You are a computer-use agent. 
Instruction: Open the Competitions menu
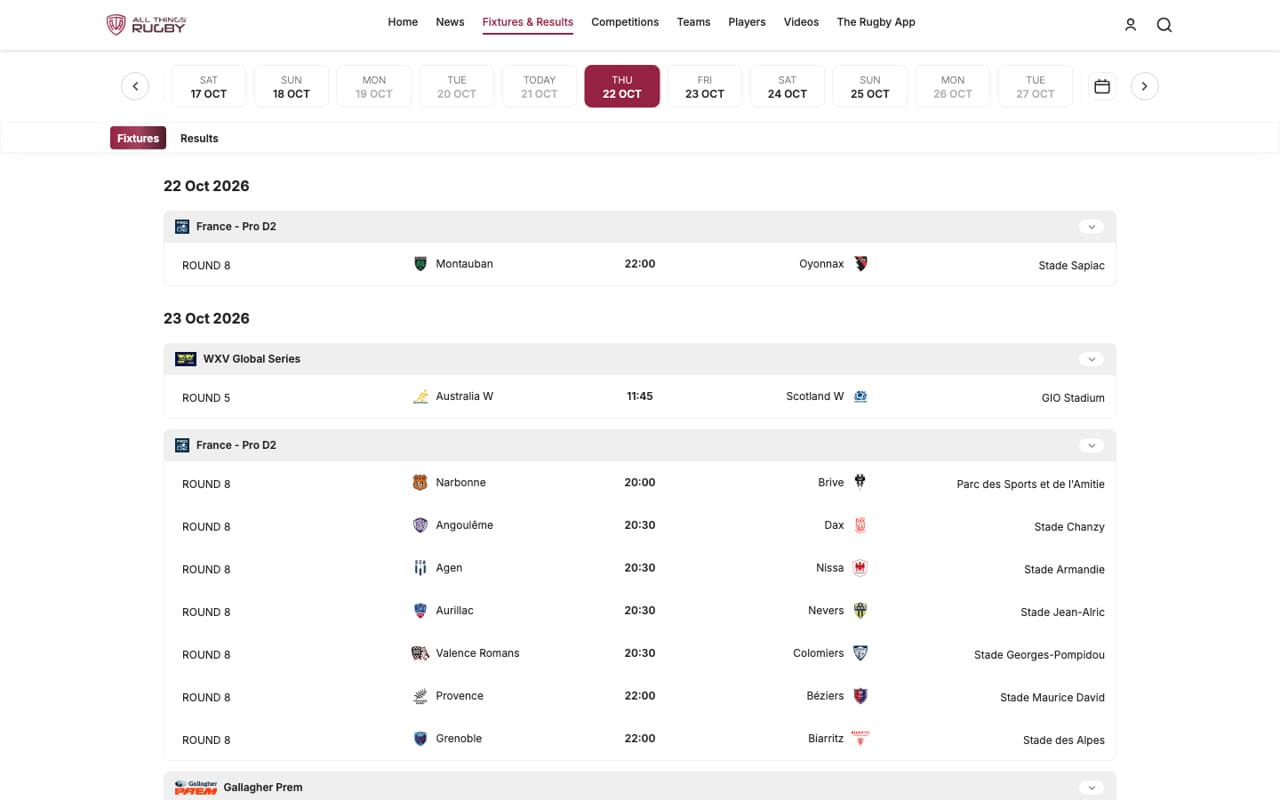[x=625, y=22]
